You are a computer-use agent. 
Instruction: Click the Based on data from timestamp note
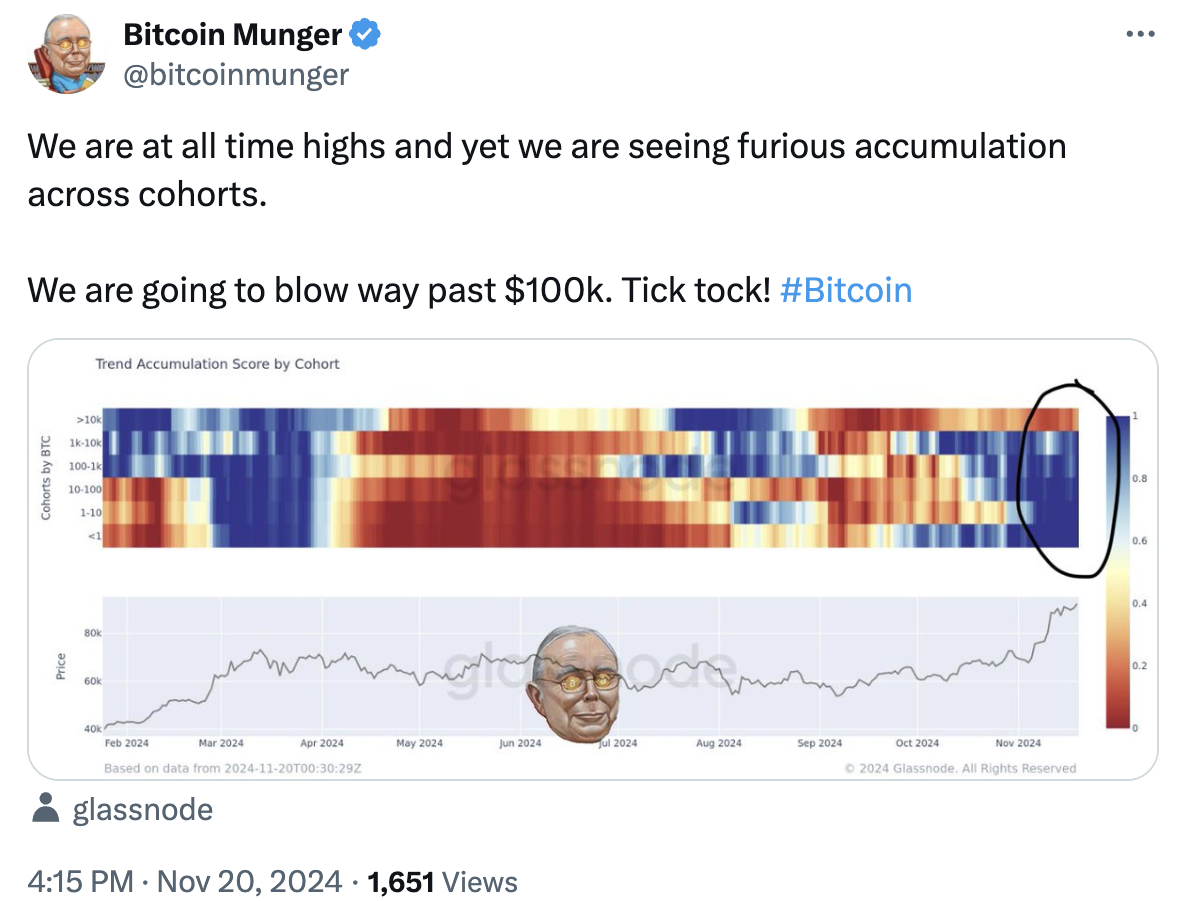233,768
